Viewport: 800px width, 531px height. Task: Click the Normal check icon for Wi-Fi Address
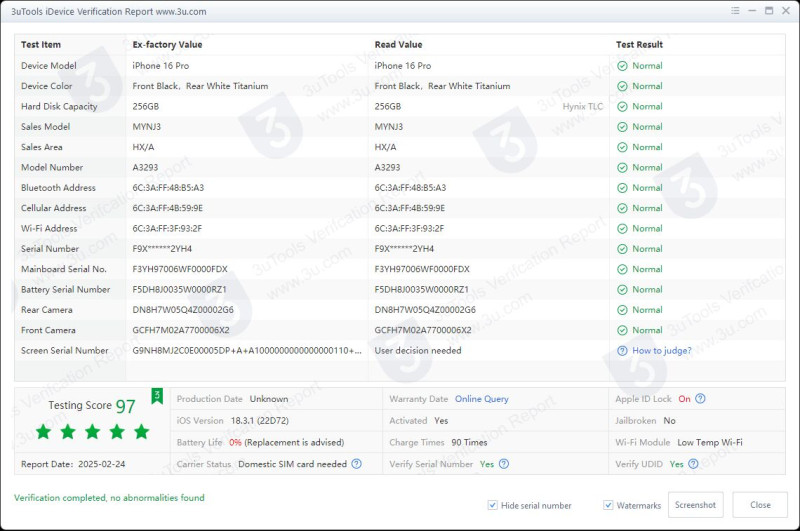(622, 229)
